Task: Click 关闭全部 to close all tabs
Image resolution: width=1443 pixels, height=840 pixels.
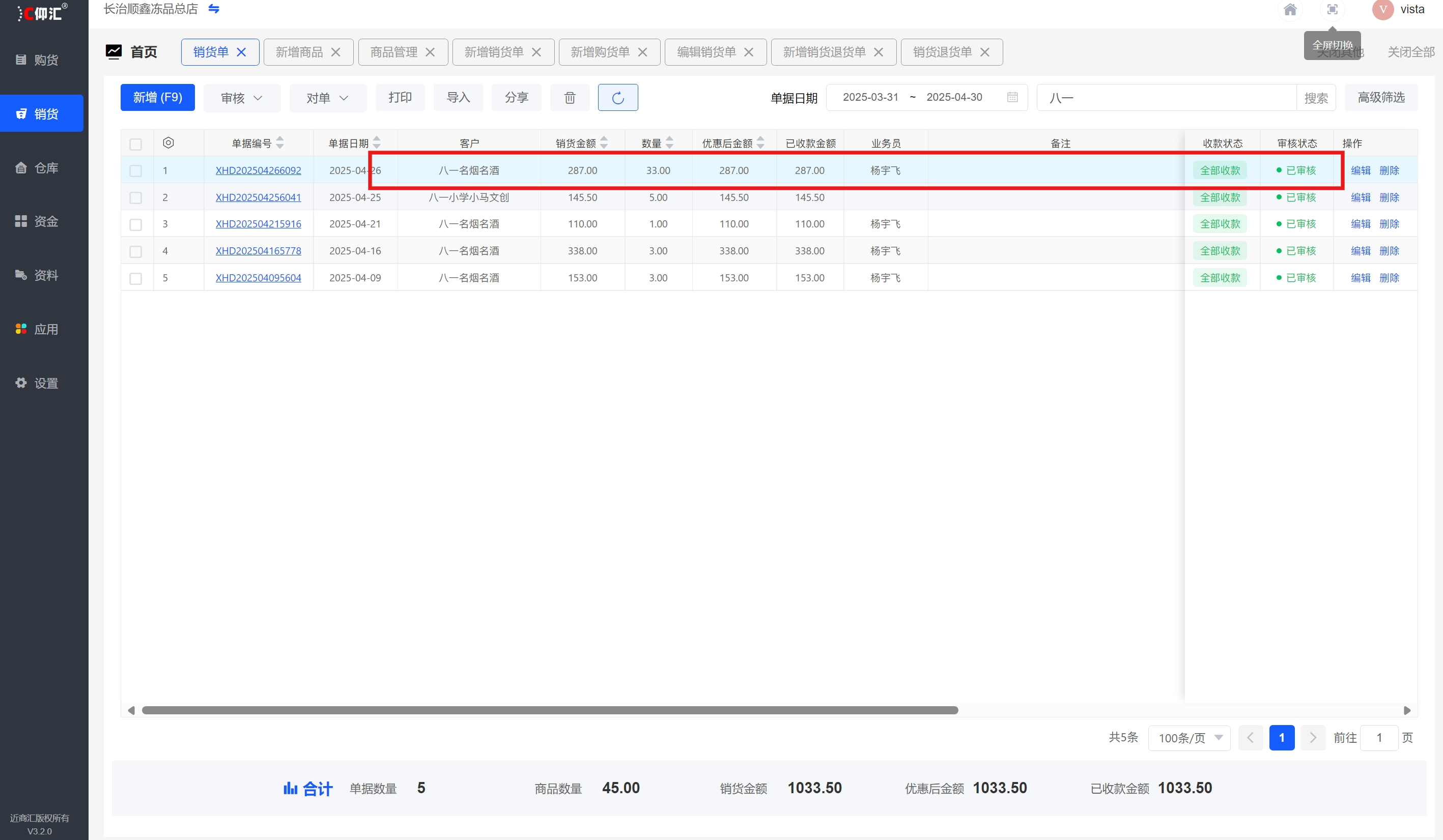Action: [1410, 52]
